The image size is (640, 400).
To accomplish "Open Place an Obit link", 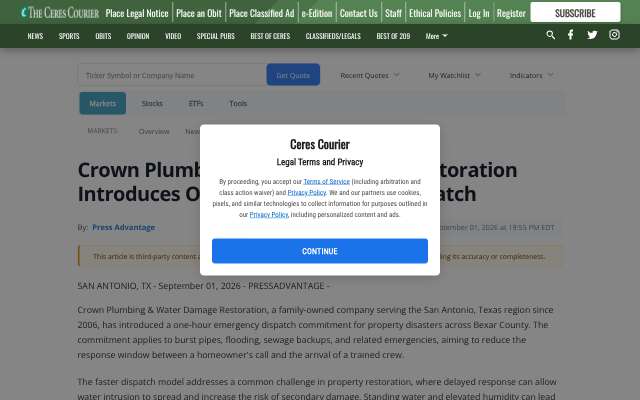I will (x=199, y=13).
